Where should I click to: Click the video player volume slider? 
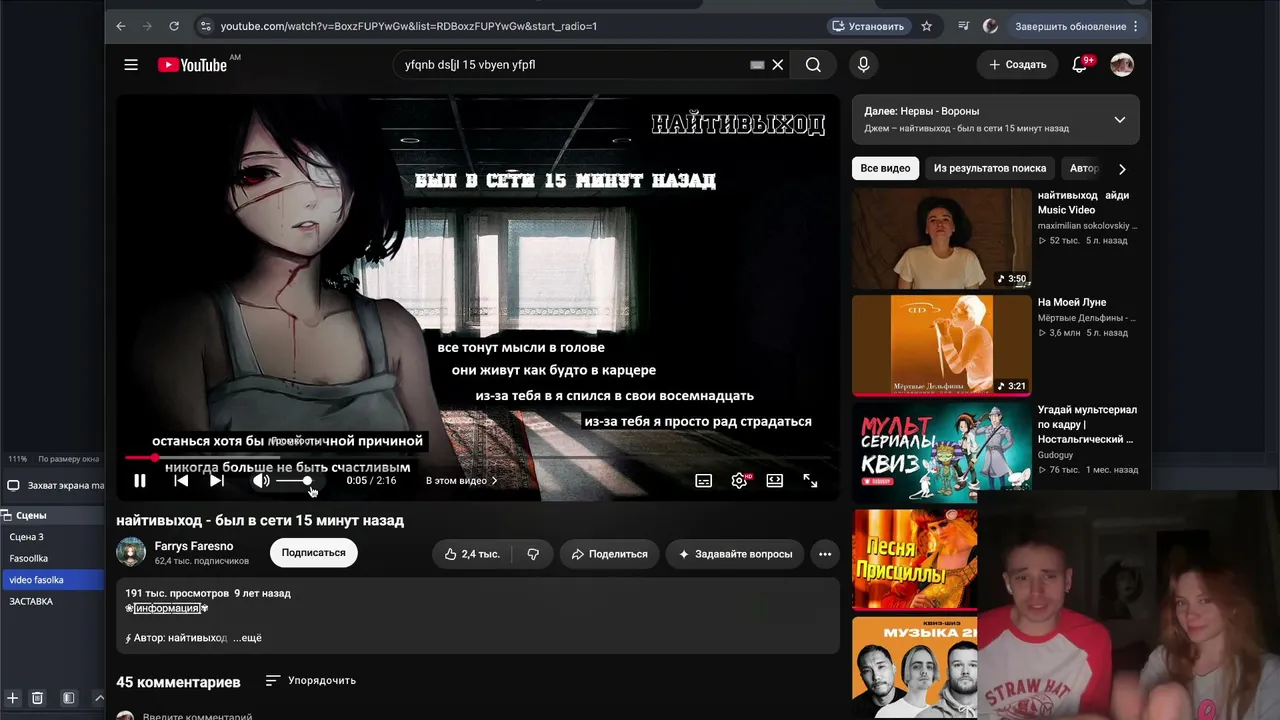point(293,481)
